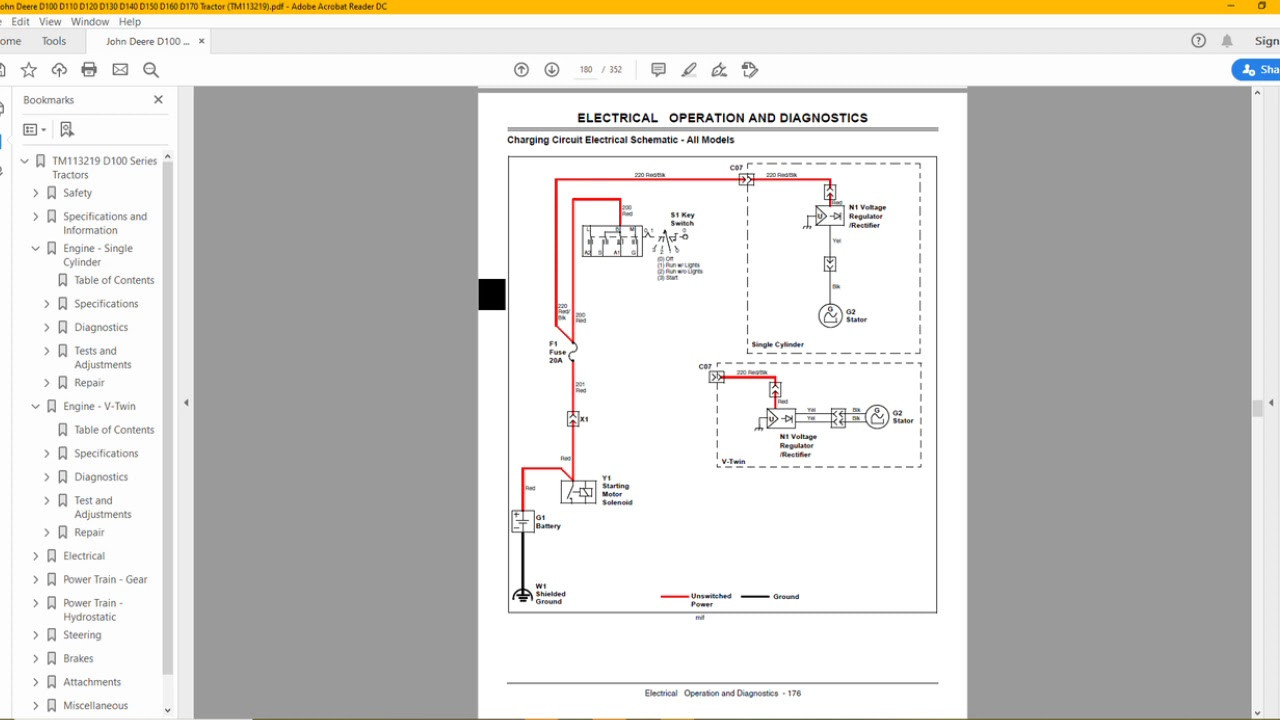Open the Attachments bookmark
The width and height of the screenshot is (1280, 720).
click(92, 682)
